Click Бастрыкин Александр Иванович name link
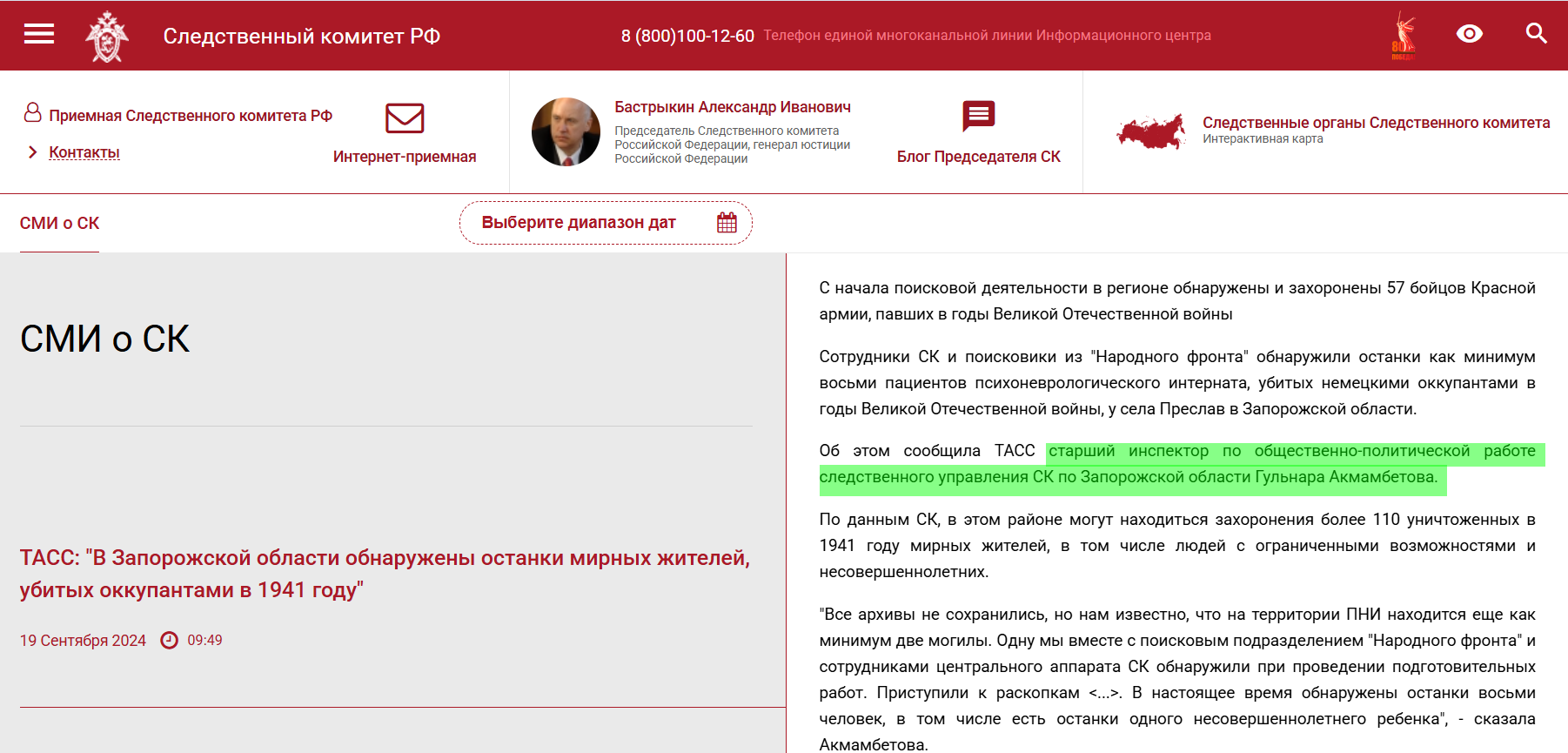The image size is (1568, 753). [x=733, y=107]
